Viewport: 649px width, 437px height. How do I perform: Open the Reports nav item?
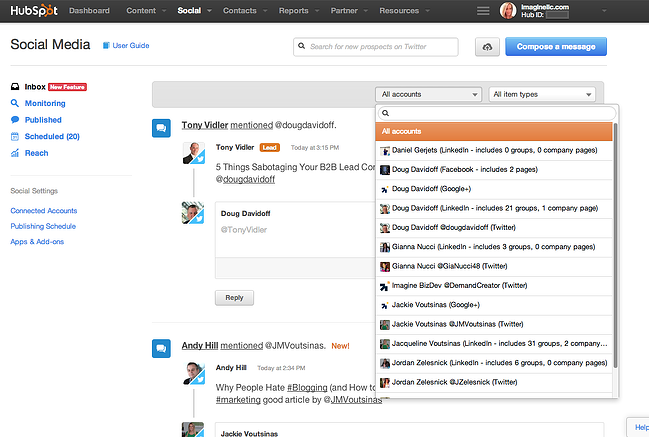[293, 11]
